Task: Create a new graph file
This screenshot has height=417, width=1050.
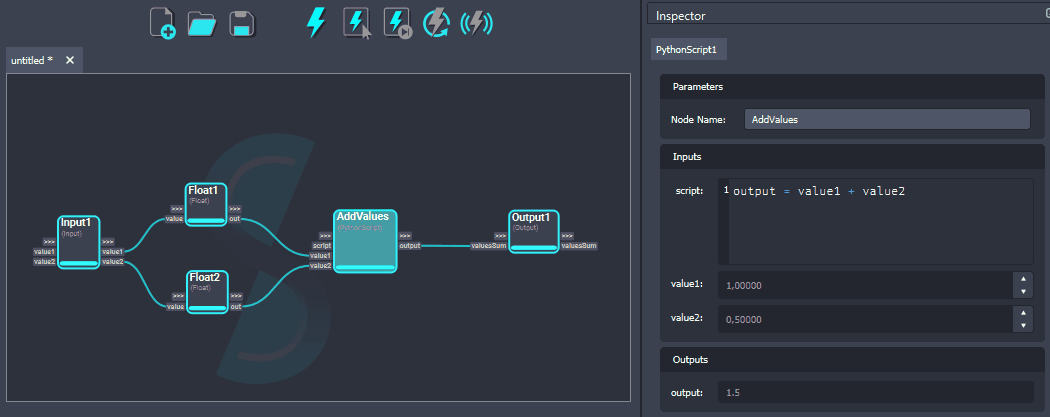Action: tap(162, 23)
